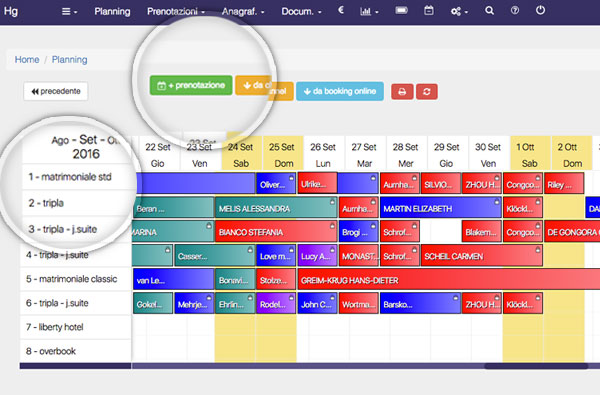Viewport: 600px width, 395px height.
Task: Click lock icon on MELIS ALESSANDRA booking
Action: point(332,202)
